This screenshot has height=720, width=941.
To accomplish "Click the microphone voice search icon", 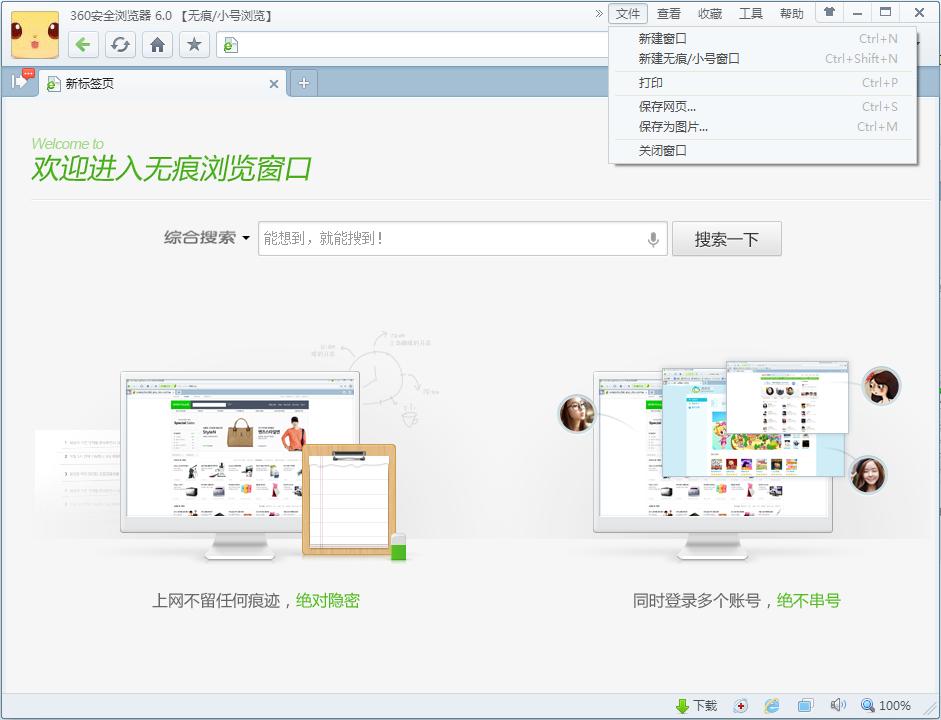I will (653, 239).
